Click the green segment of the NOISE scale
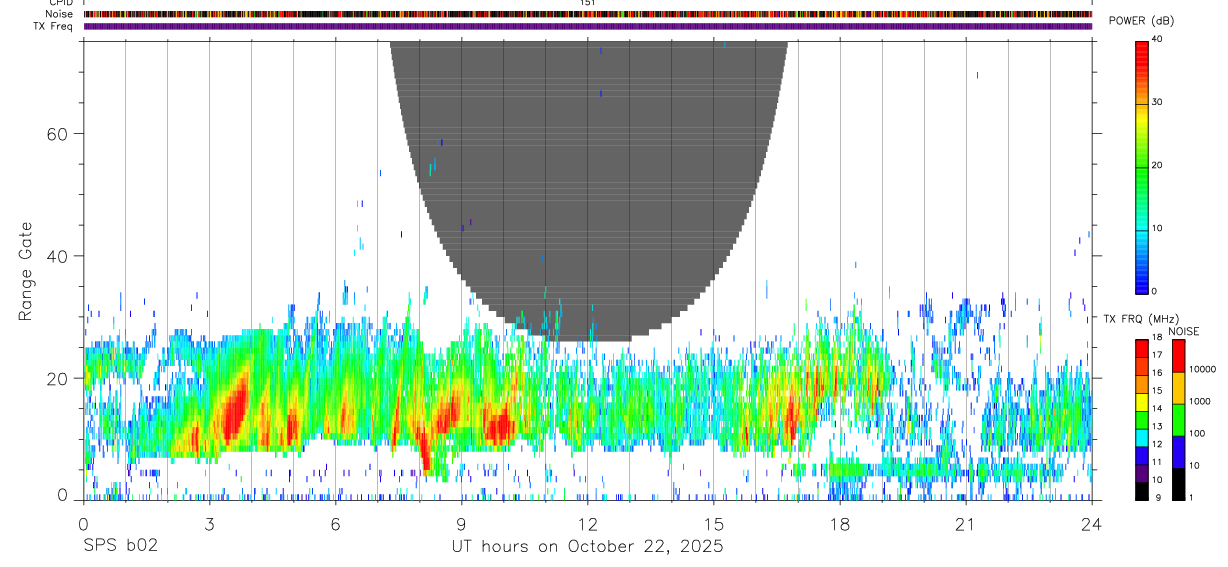The width and height of the screenshot is (1228, 567). (1178, 420)
